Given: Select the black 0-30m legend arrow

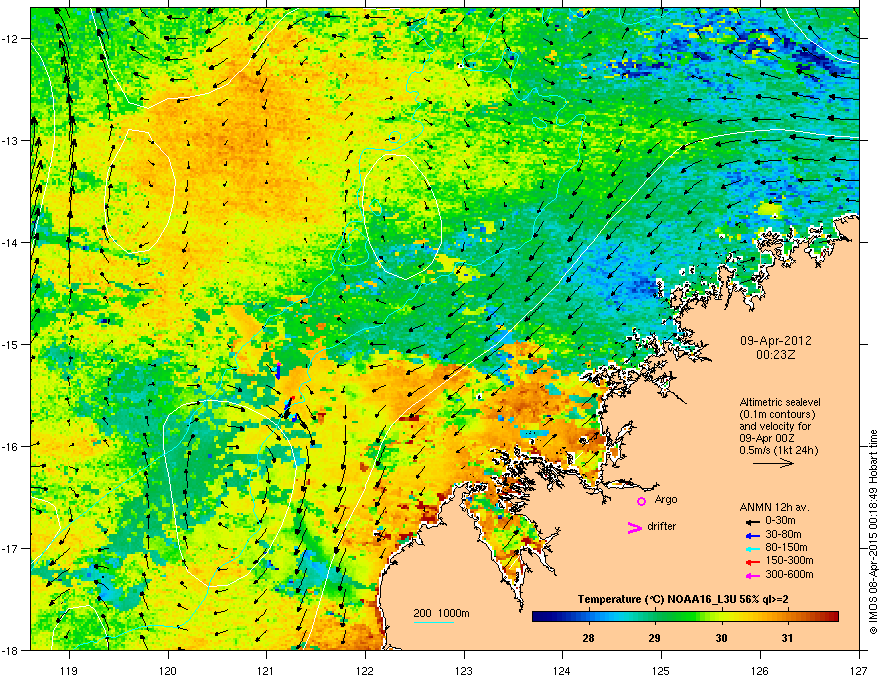Looking at the screenshot, I should tap(753, 521).
